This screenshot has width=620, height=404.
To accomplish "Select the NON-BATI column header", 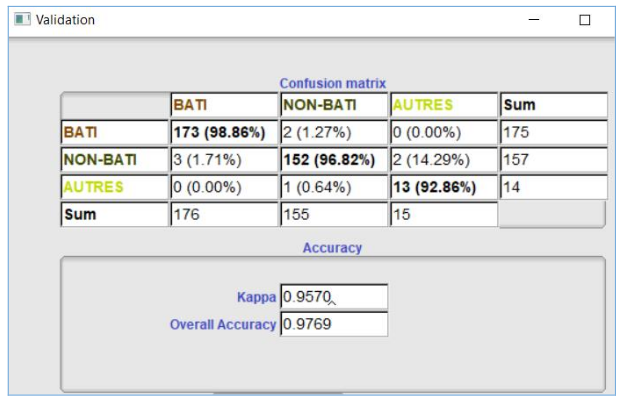I will point(334,105).
